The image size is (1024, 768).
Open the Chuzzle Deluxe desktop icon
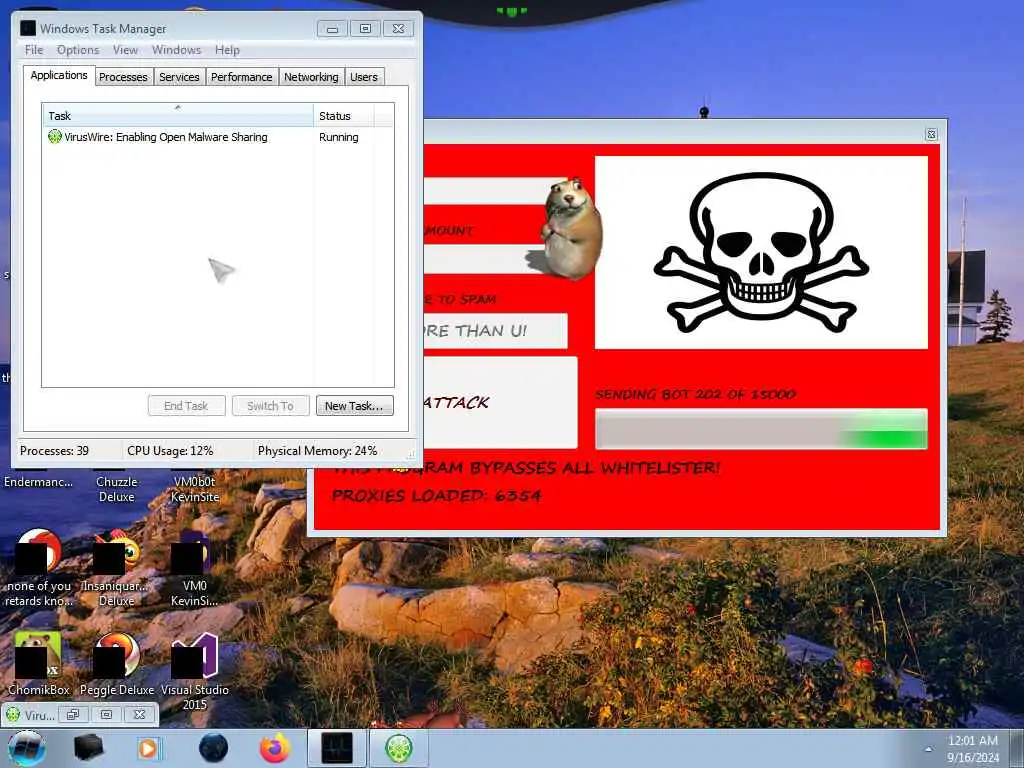[117, 488]
